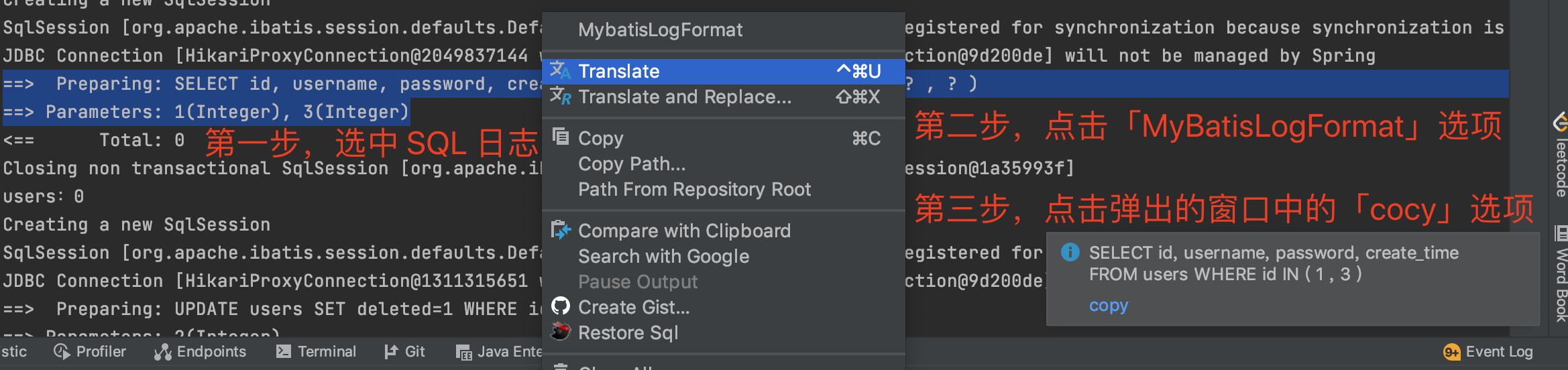Click the Copy icon in the context menu

pos(560,137)
